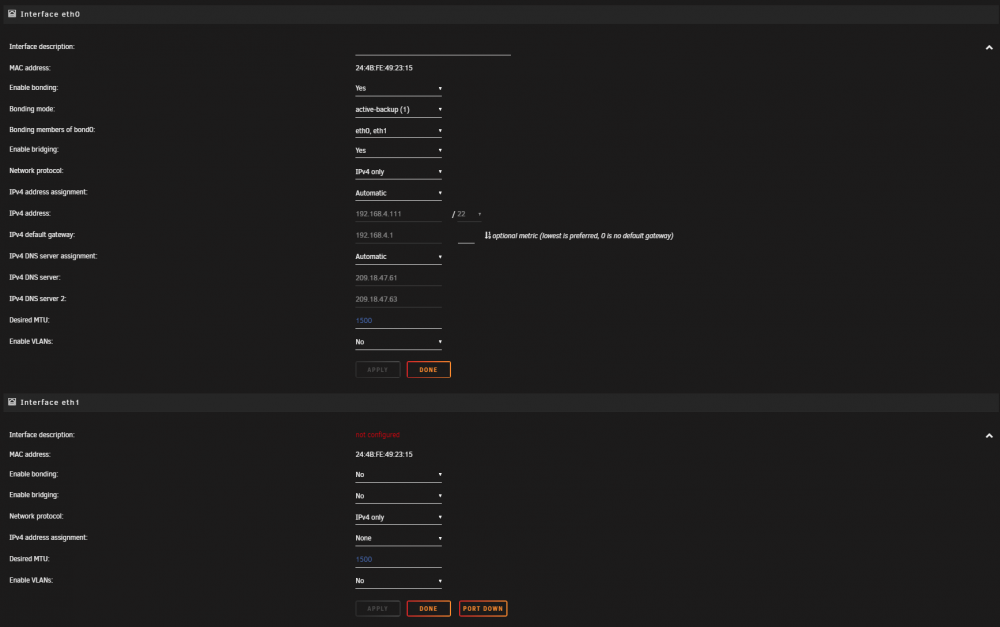The width and height of the screenshot is (1000, 627).
Task: Collapse the eth1 section with its chevron
Action: click(989, 436)
